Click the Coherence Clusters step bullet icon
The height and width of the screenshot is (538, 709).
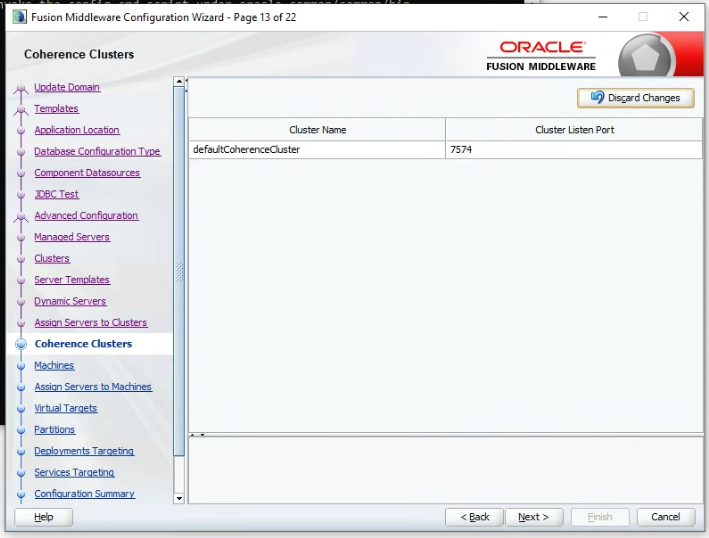21,344
